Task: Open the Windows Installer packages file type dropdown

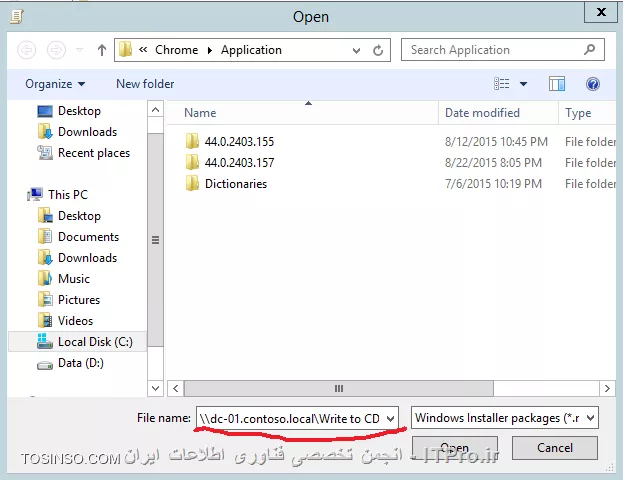Action: pyautogui.click(x=505, y=418)
